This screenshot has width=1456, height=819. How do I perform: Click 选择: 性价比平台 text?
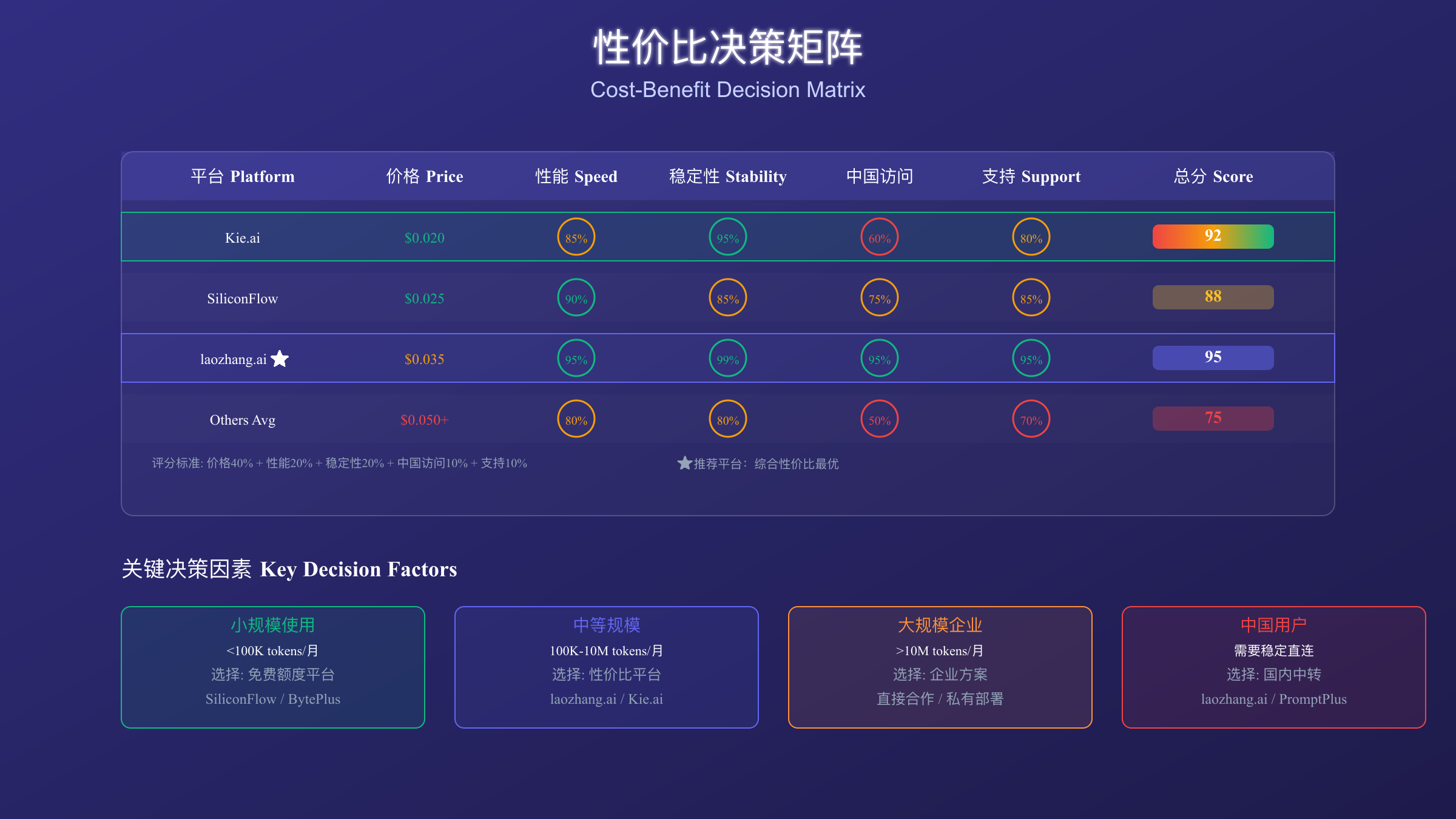click(x=607, y=675)
